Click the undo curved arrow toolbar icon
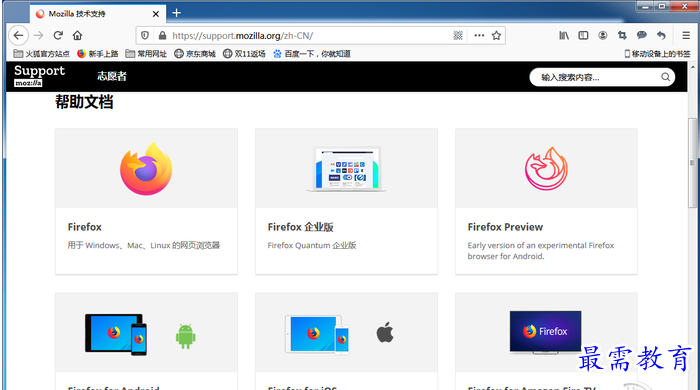Image resolution: width=700 pixels, height=390 pixels. (x=661, y=35)
